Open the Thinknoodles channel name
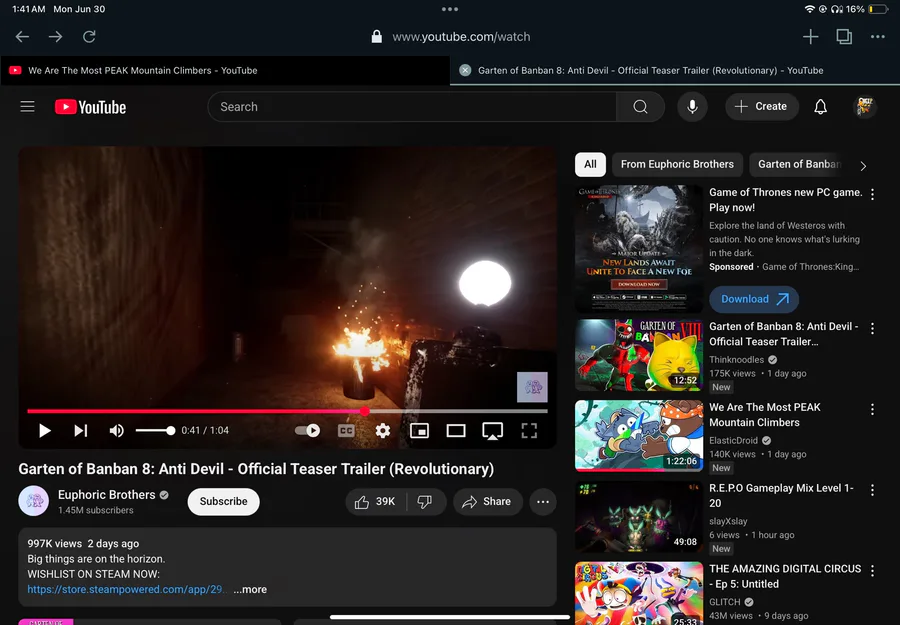This screenshot has height=625, width=900. coord(736,360)
